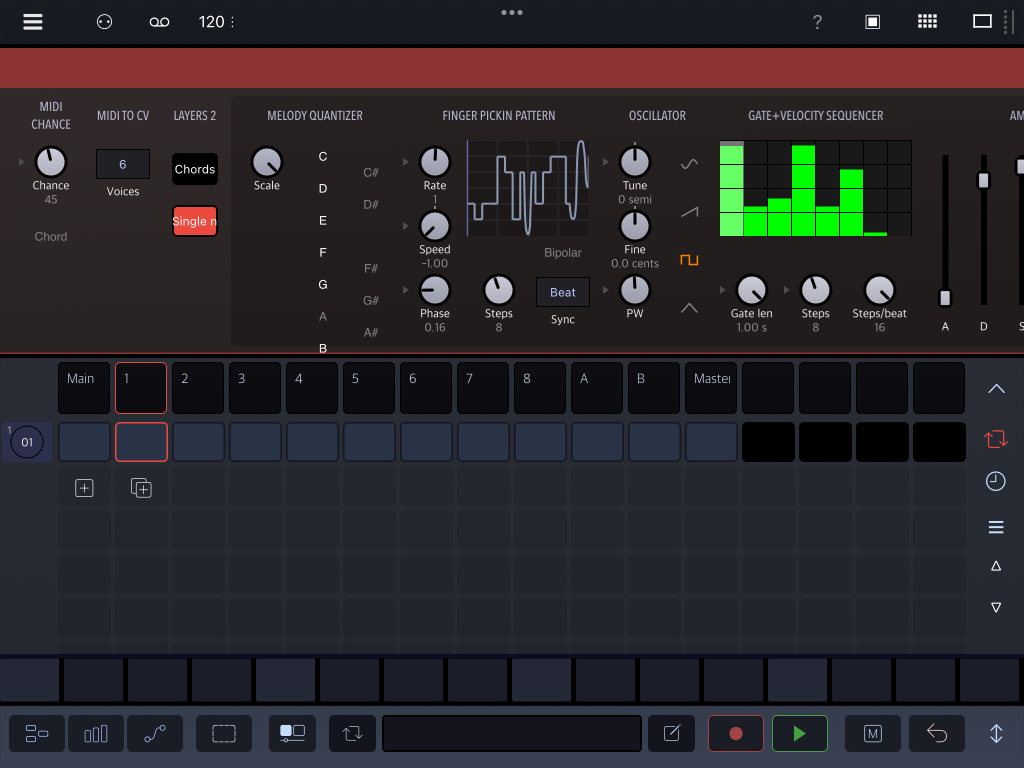Viewport: 1024px width, 768px height.
Task: Select the triangle waveform icon
Action: [x=689, y=308]
